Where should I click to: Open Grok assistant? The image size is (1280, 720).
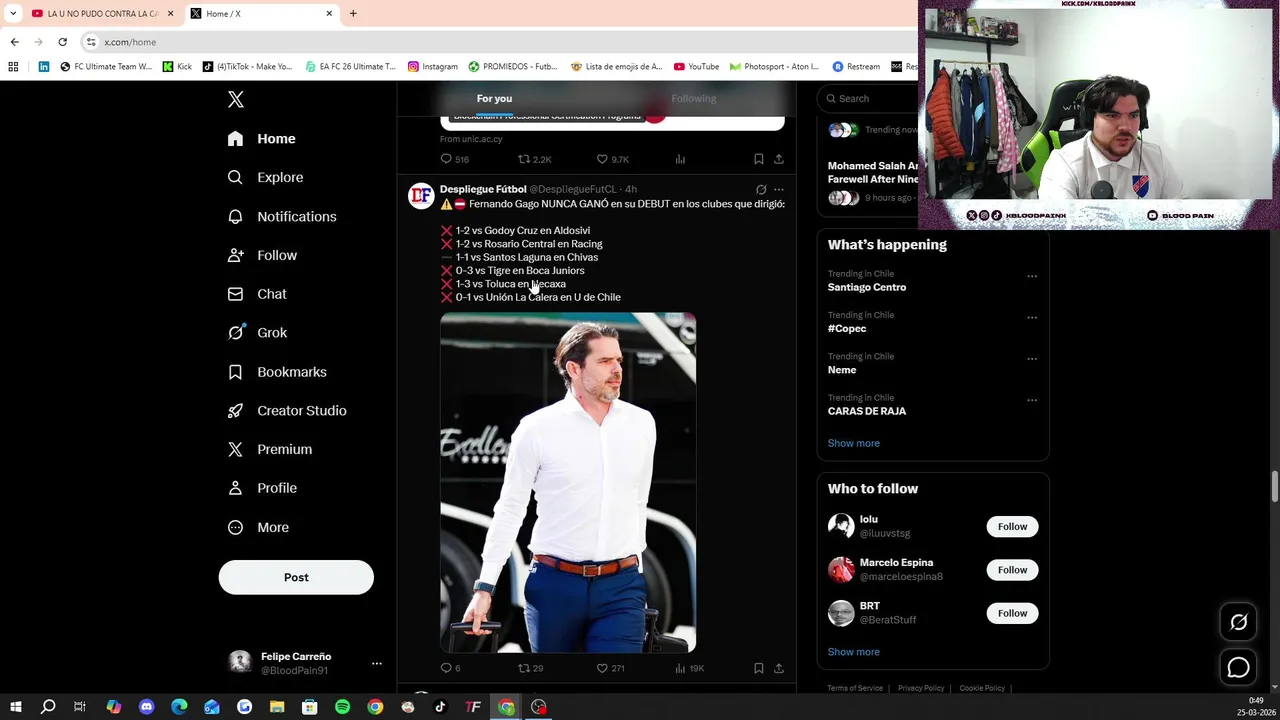[x=257, y=333]
